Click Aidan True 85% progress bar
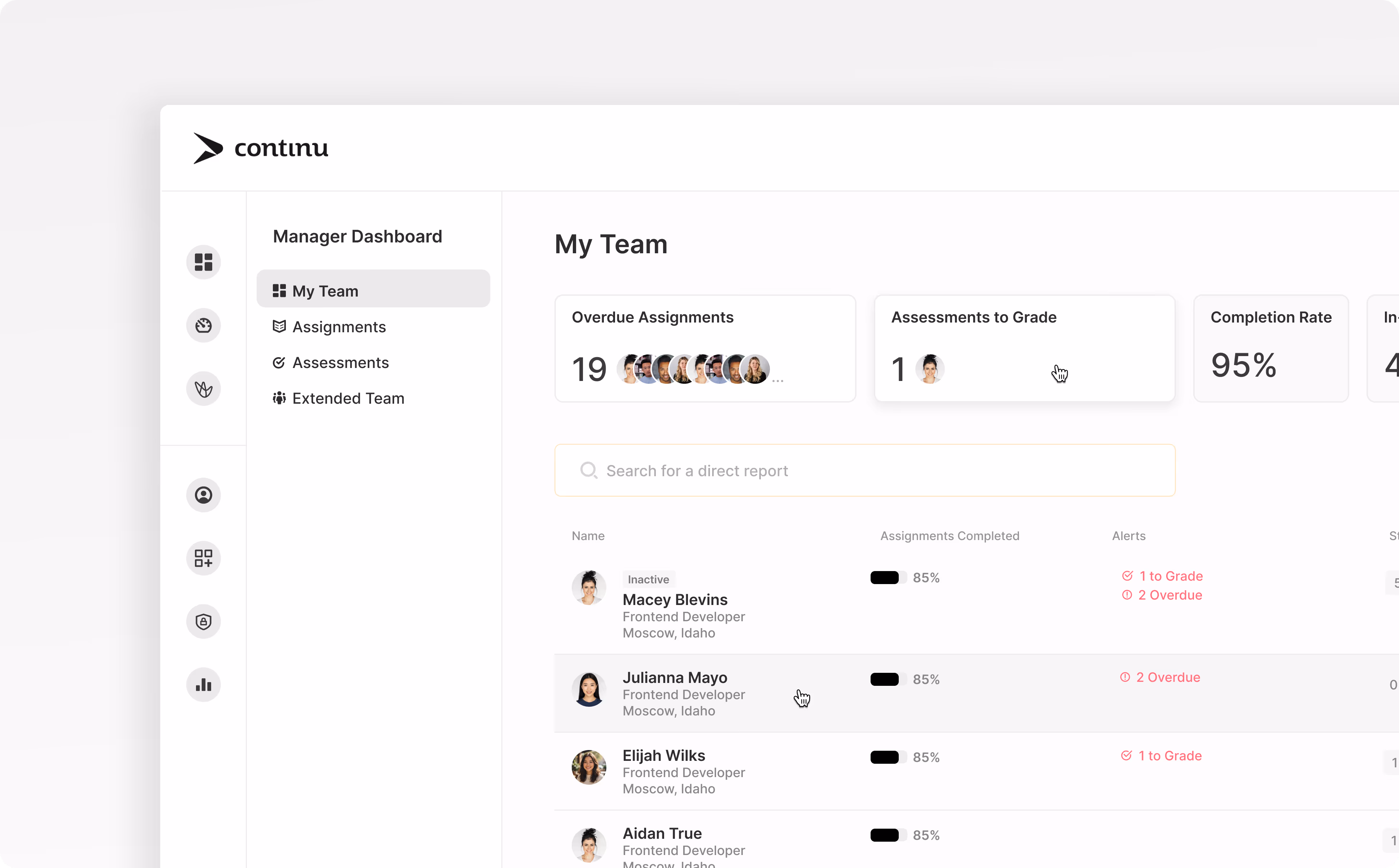The image size is (1399, 868). coord(888,835)
